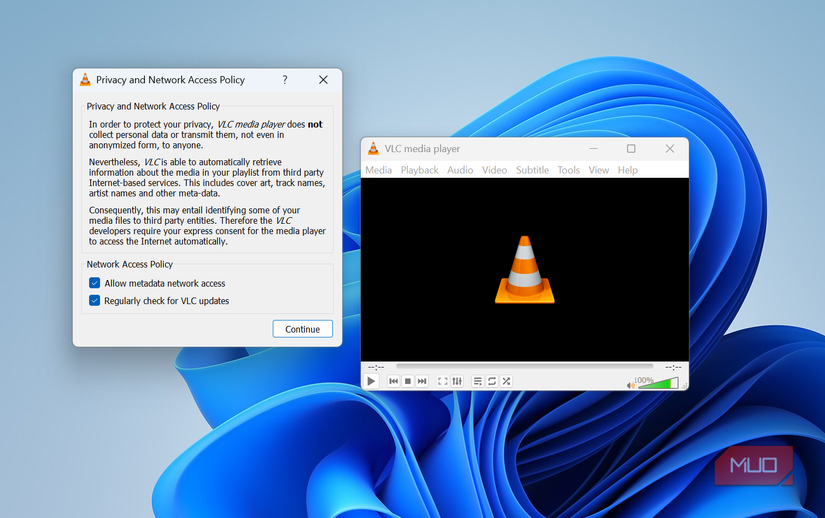Open the Video menu
Screen dimensions: 825x518
click(x=494, y=170)
